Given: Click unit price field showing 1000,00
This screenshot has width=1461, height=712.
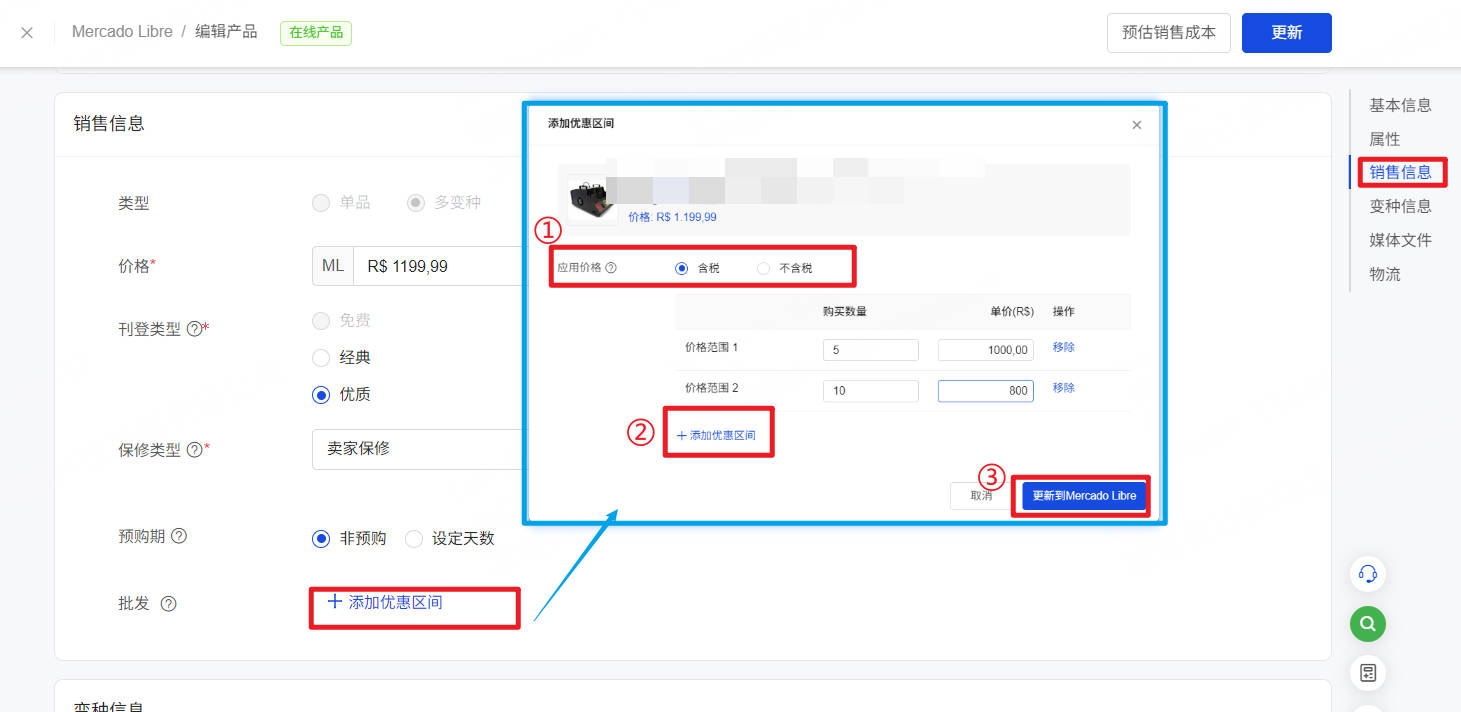Looking at the screenshot, I should 985,350.
